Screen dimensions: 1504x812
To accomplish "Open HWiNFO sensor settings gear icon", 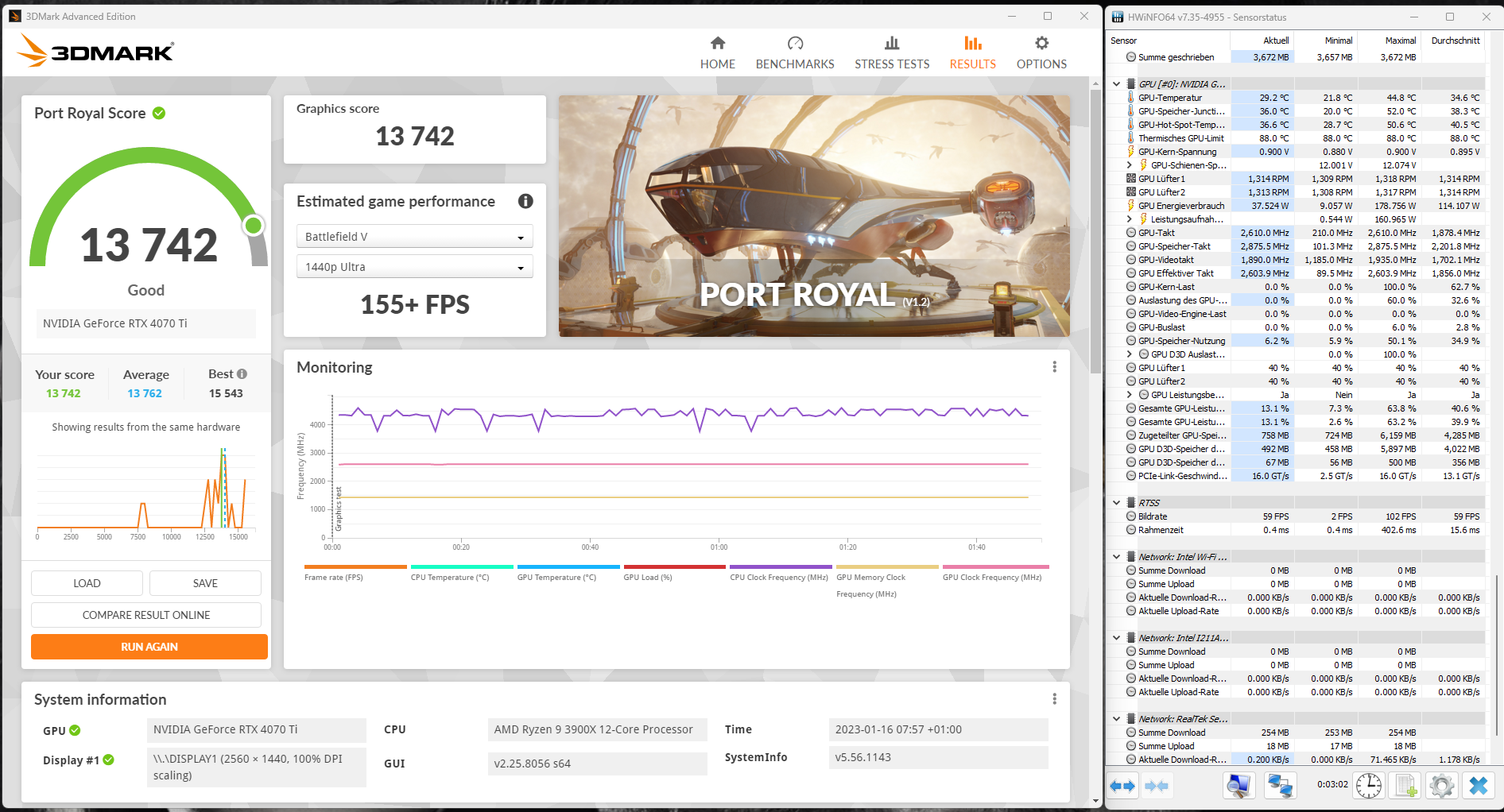I will tap(1441, 786).
